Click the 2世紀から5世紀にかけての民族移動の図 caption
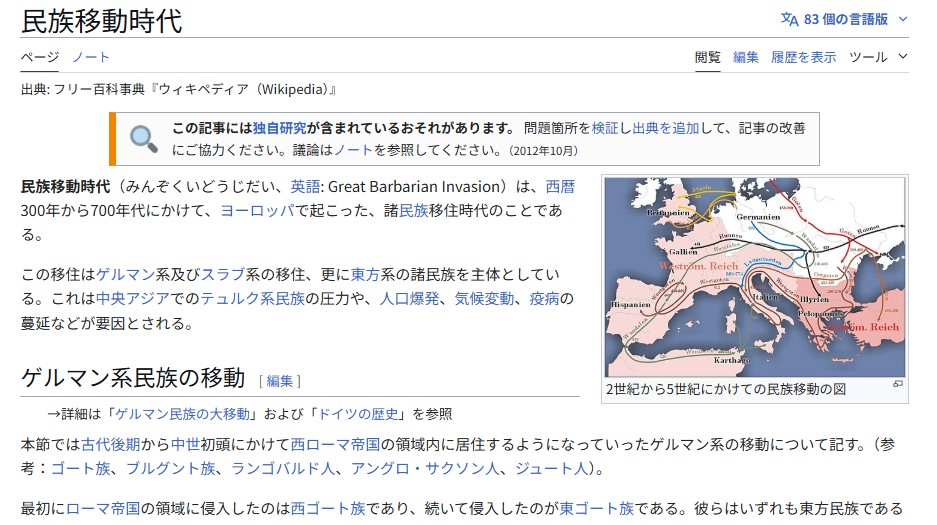This screenshot has width=937, height=525. pyautogui.click(x=726, y=389)
